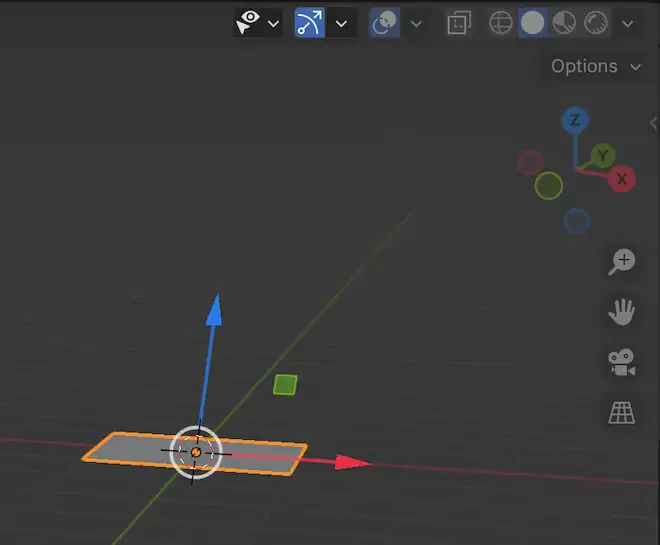Click the green Y axis on navigation gizmo
Image resolution: width=660 pixels, height=545 pixels.
coord(602,156)
